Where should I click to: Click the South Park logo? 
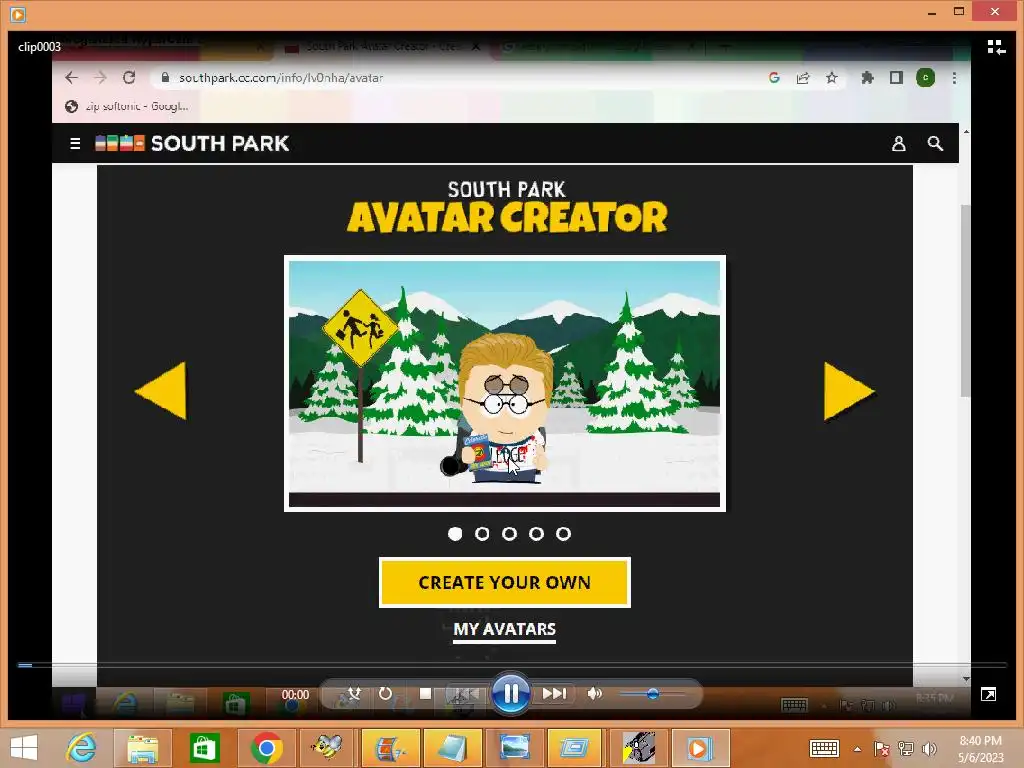tap(192, 143)
